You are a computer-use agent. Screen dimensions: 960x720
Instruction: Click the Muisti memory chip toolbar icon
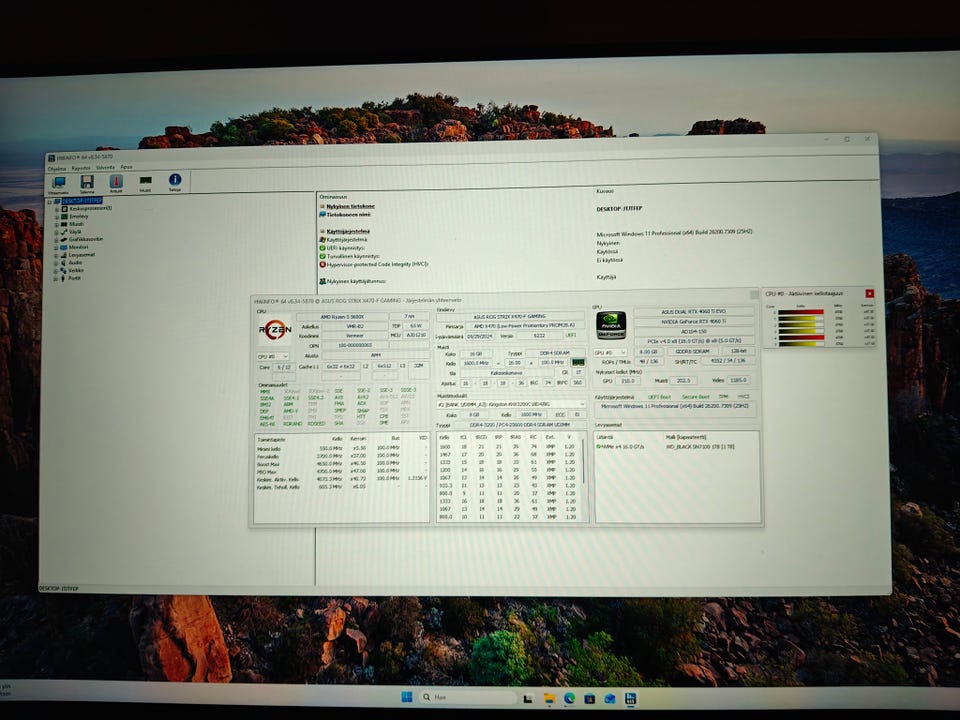tap(145, 181)
